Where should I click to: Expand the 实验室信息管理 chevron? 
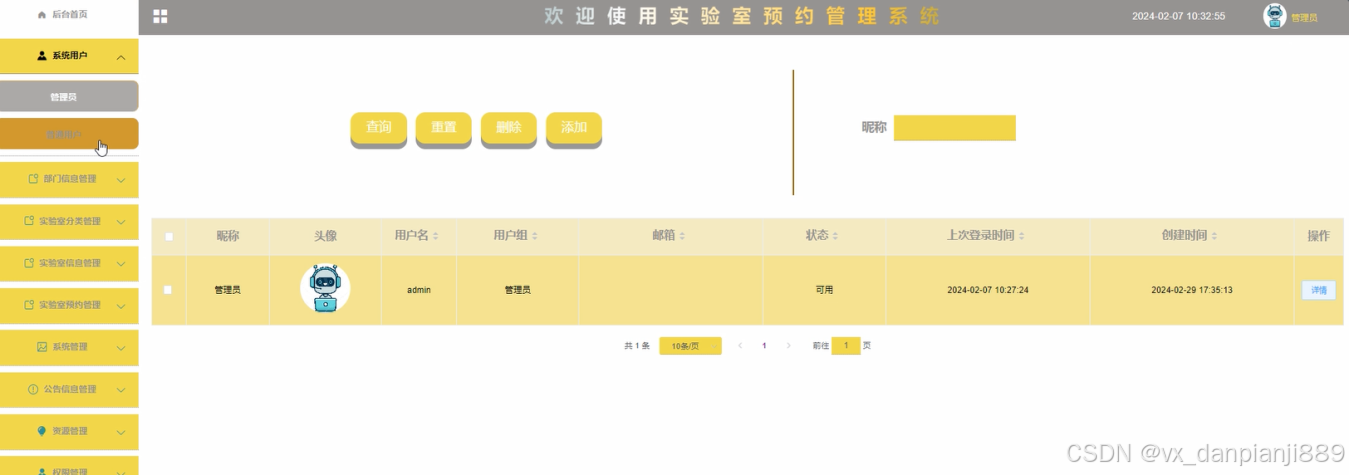click(x=121, y=264)
